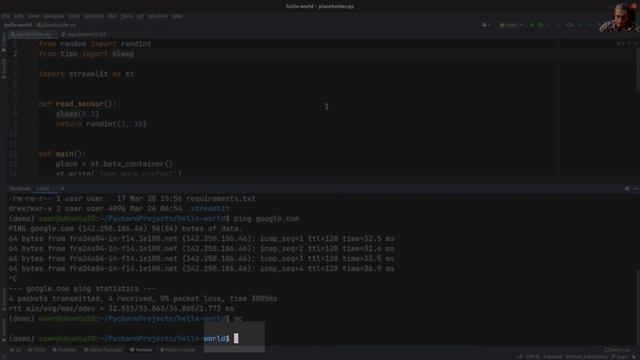The height and width of the screenshot is (360, 640).
Task: Toggle the Terminal tool window button
Action: [142, 350]
